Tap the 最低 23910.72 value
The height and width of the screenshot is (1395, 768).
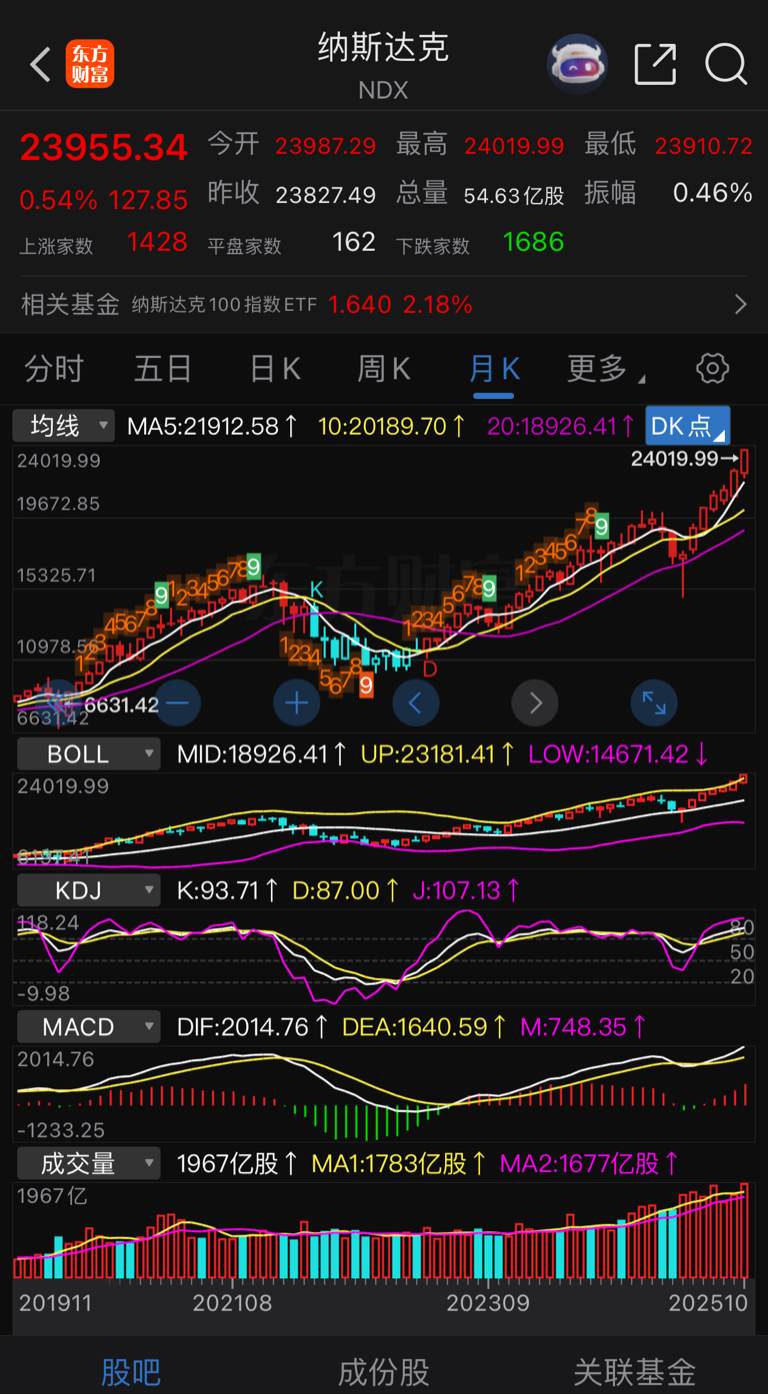(x=704, y=146)
